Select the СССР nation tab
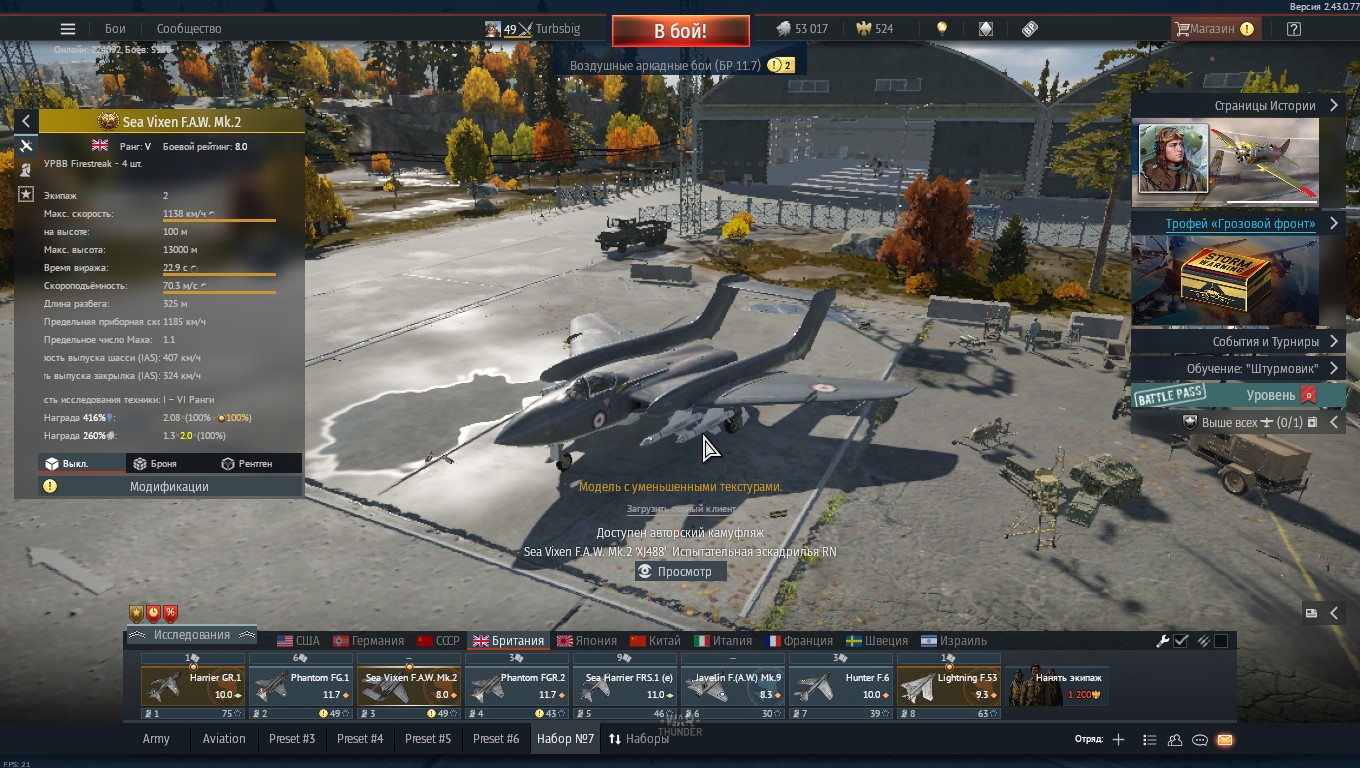The image size is (1360, 768). coord(438,641)
